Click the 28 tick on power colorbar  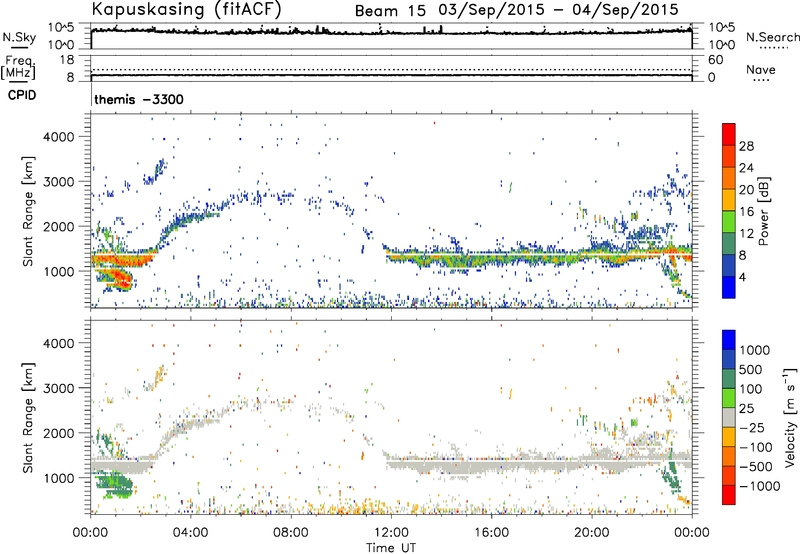click(x=746, y=146)
